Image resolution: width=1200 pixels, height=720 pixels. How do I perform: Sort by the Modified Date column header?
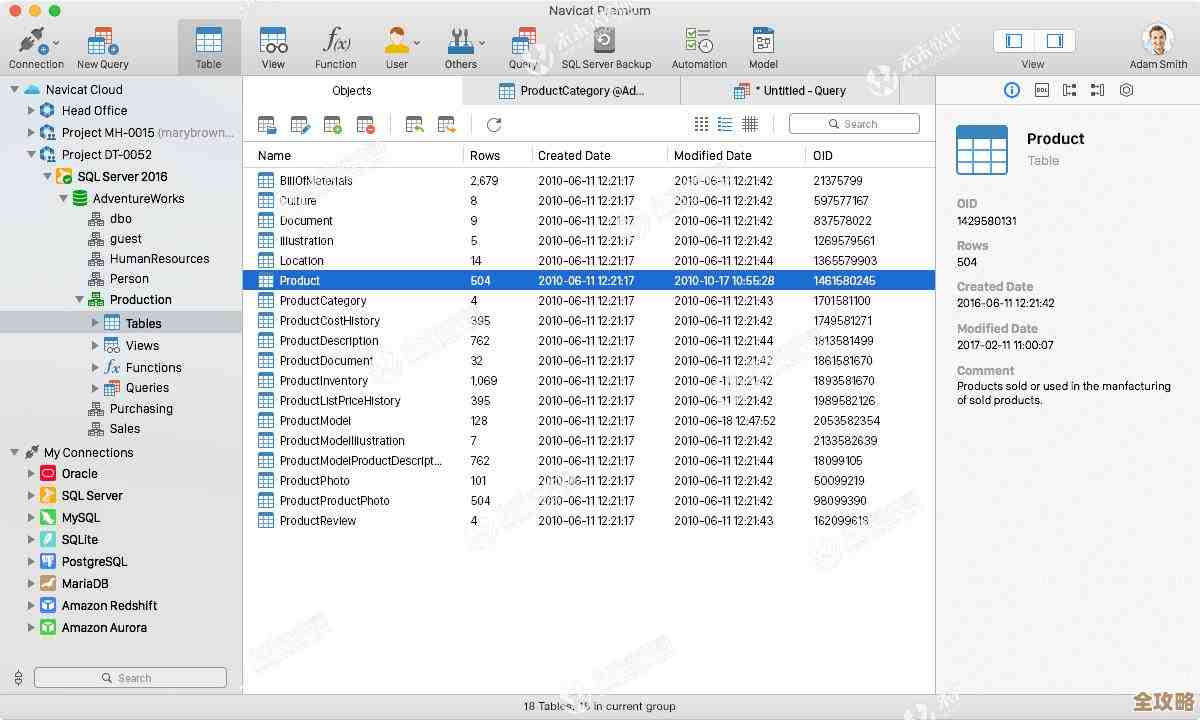712,156
